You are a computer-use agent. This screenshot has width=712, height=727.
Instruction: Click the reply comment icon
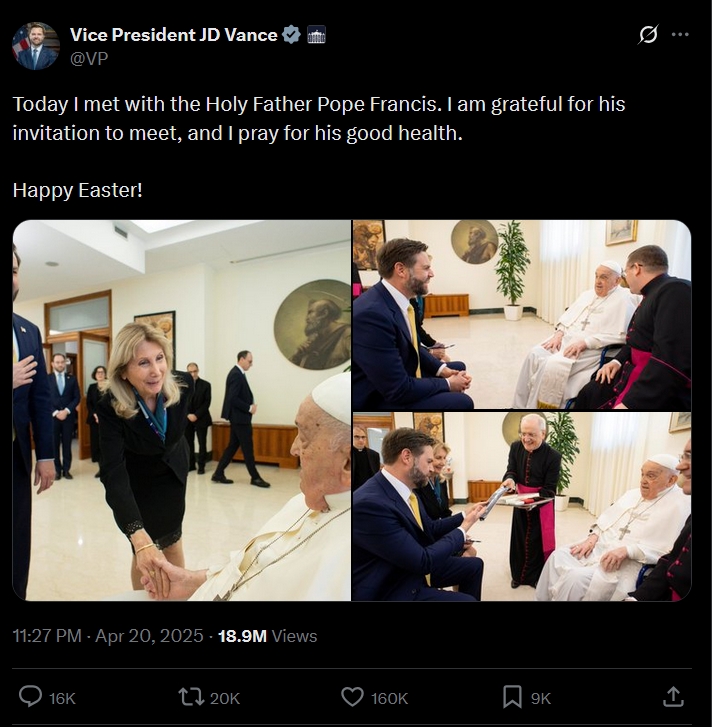(31, 697)
